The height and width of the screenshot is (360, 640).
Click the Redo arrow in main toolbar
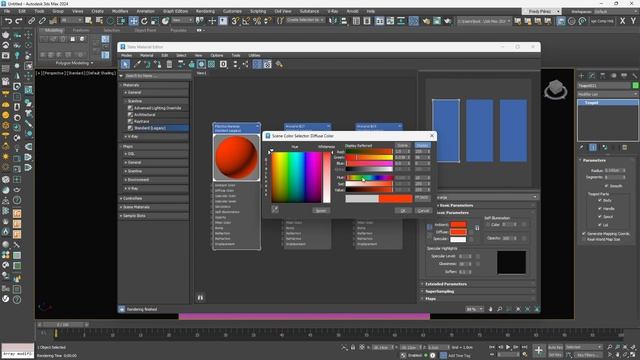(x=18, y=20)
